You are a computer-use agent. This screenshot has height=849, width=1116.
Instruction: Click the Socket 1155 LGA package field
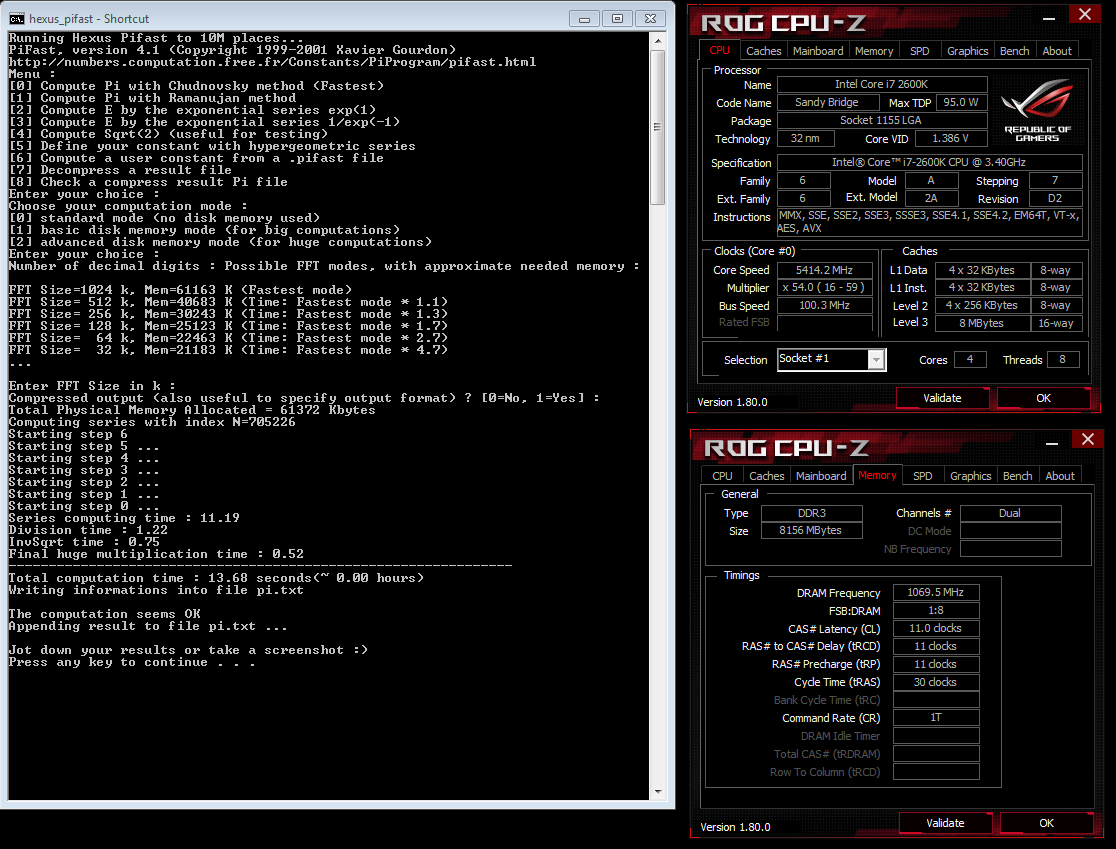[882, 120]
